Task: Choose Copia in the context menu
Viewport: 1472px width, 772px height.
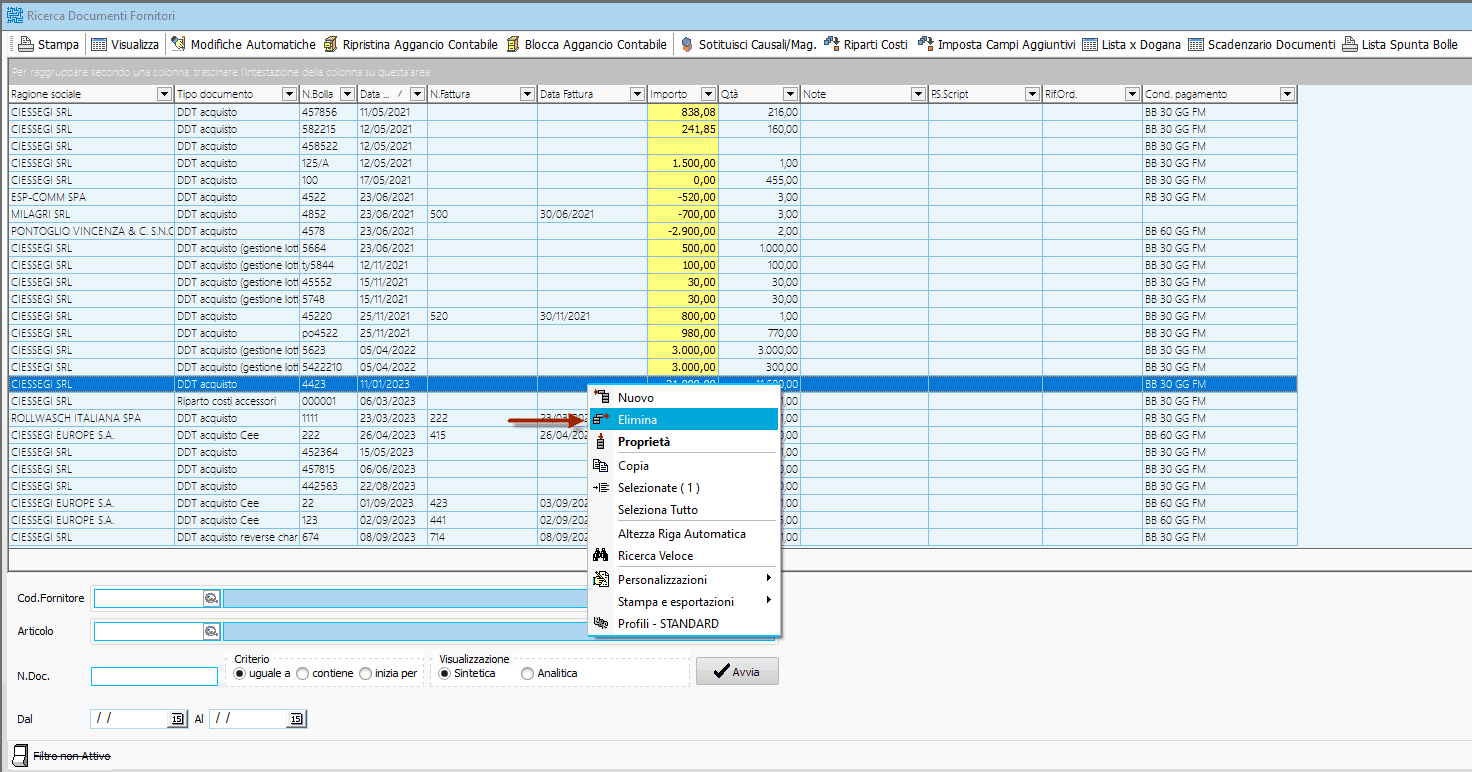Action: [684, 465]
